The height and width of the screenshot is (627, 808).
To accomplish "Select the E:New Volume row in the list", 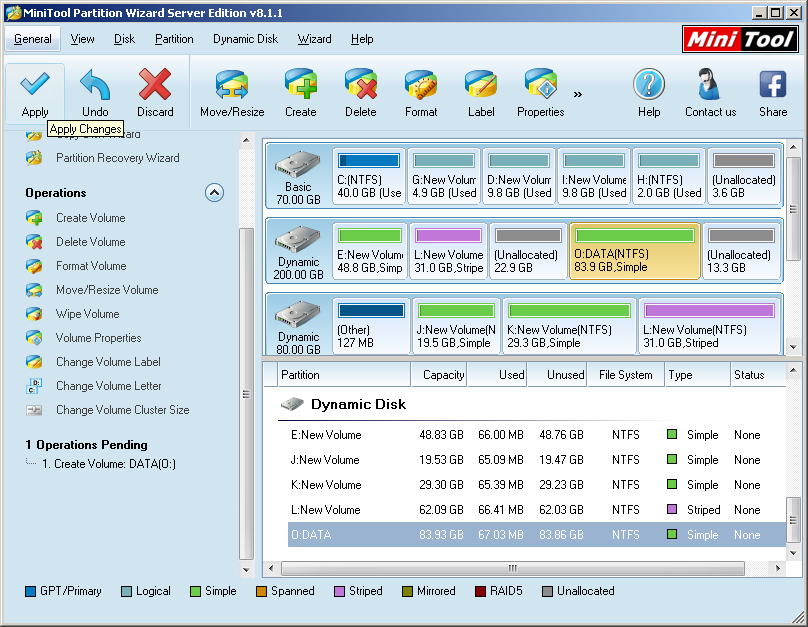I will tap(536, 435).
